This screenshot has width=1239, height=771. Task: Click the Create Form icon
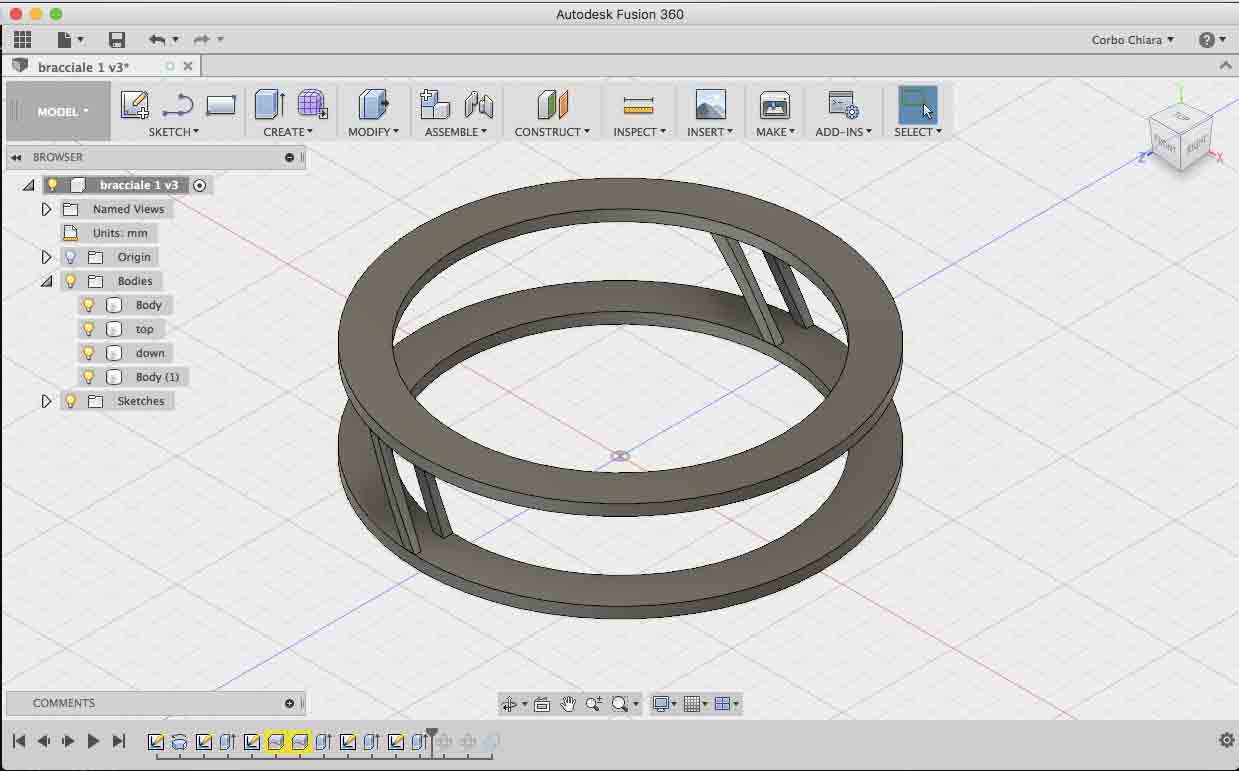click(x=312, y=104)
